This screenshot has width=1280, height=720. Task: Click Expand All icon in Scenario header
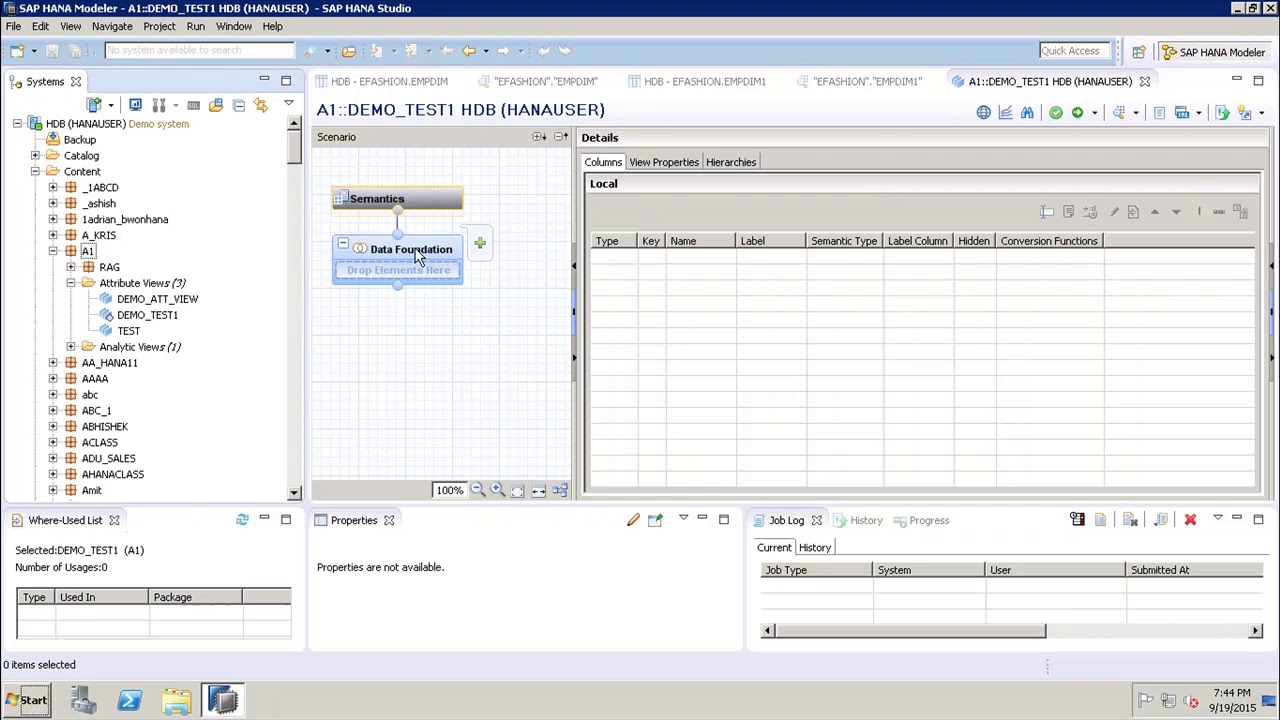coord(539,137)
